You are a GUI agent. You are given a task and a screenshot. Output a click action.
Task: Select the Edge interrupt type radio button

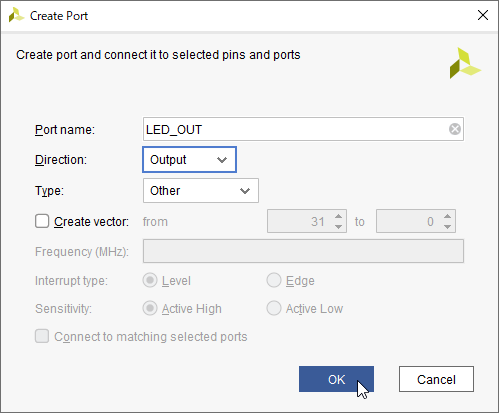click(x=274, y=280)
